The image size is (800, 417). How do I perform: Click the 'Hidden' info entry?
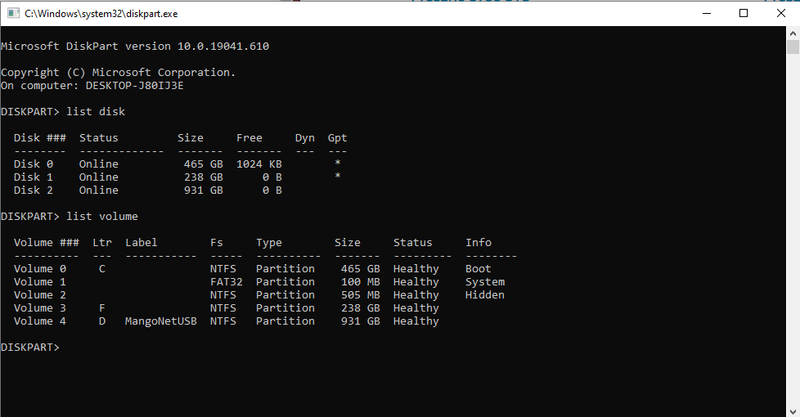(x=485, y=295)
